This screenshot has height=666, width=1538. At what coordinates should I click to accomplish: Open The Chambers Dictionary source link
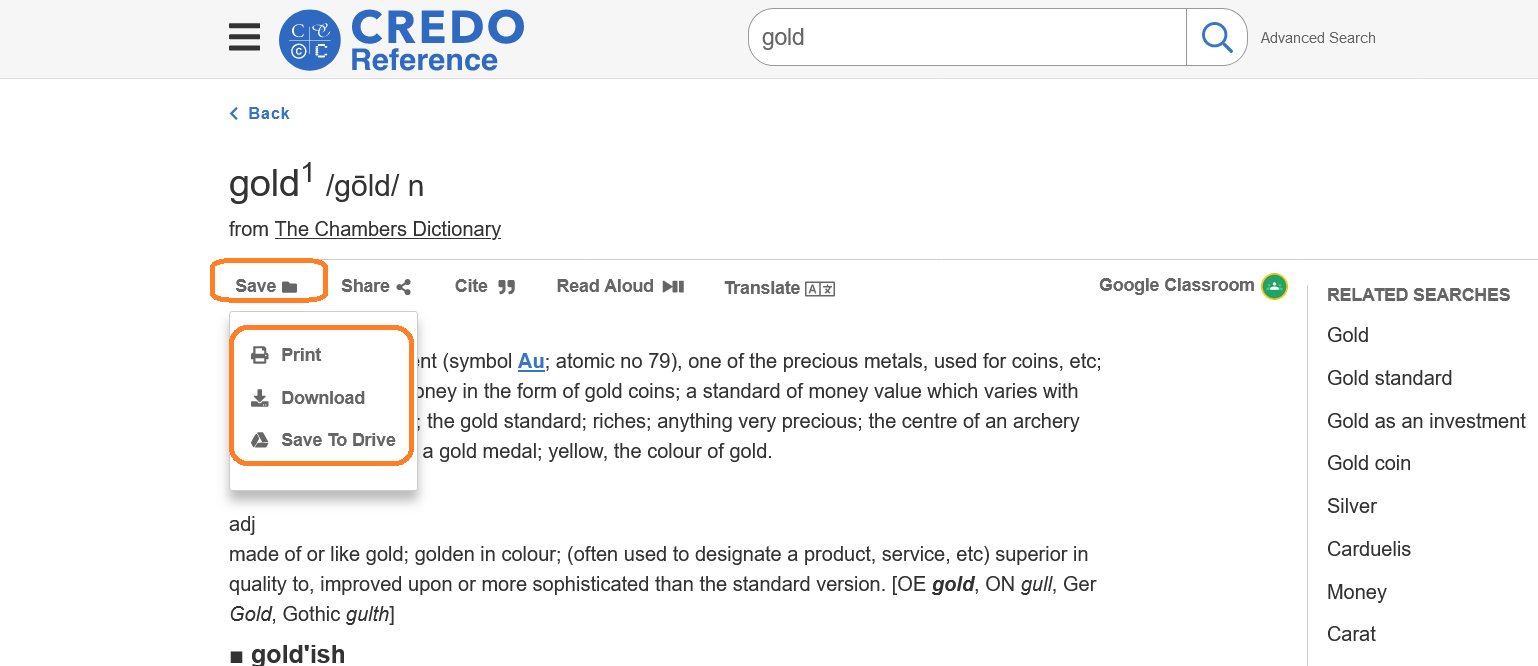388,229
